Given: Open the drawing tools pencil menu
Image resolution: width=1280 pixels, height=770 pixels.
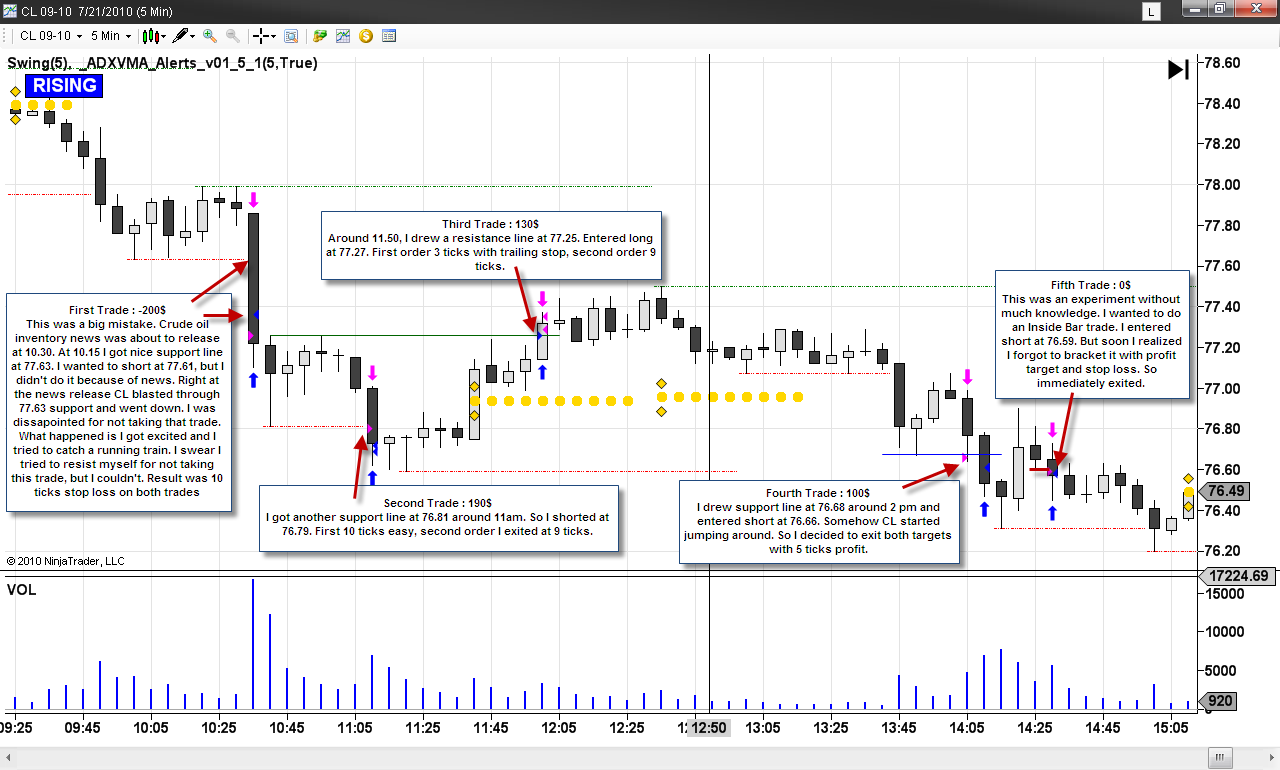Looking at the screenshot, I should [183, 36].
